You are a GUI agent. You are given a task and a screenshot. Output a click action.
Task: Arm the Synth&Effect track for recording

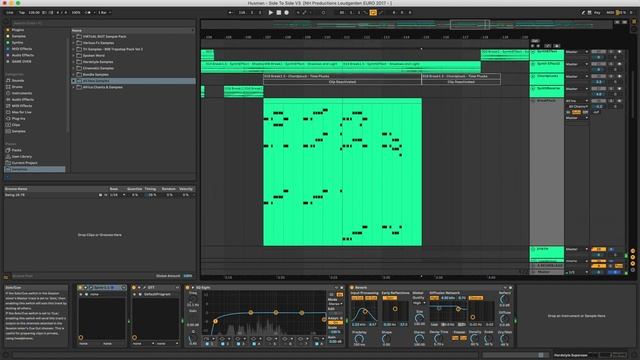coord(620,52)
